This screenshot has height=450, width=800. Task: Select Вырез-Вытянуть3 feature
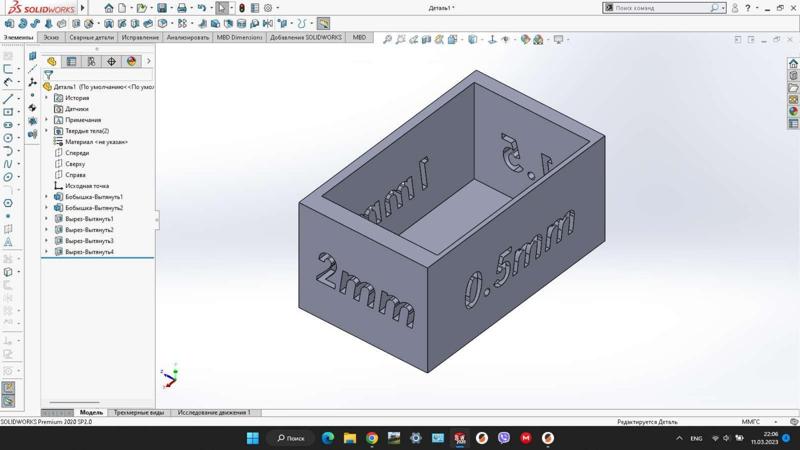tap(89, 241)
